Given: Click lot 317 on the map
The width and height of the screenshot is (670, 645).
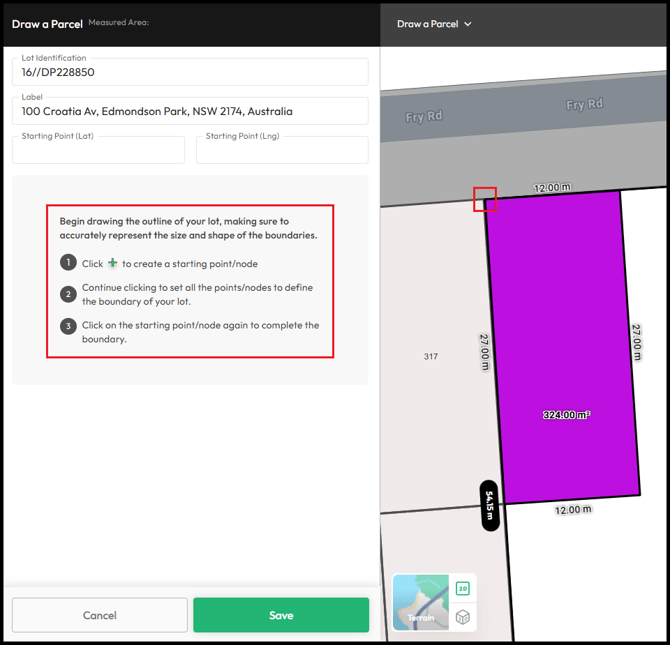Looking at the screenshot, I should (x=431, y=356).
